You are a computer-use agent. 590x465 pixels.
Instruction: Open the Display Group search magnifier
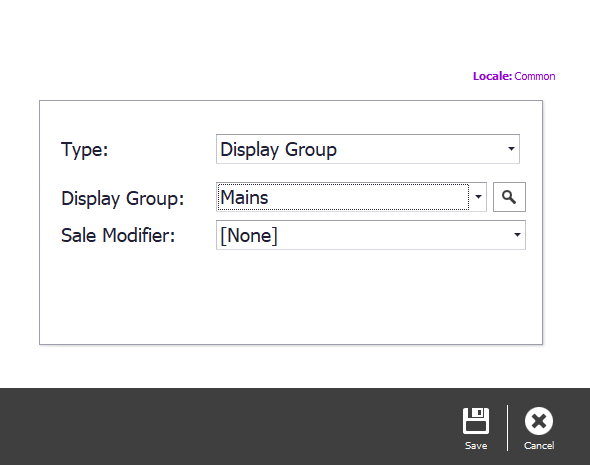click(509, 197)
